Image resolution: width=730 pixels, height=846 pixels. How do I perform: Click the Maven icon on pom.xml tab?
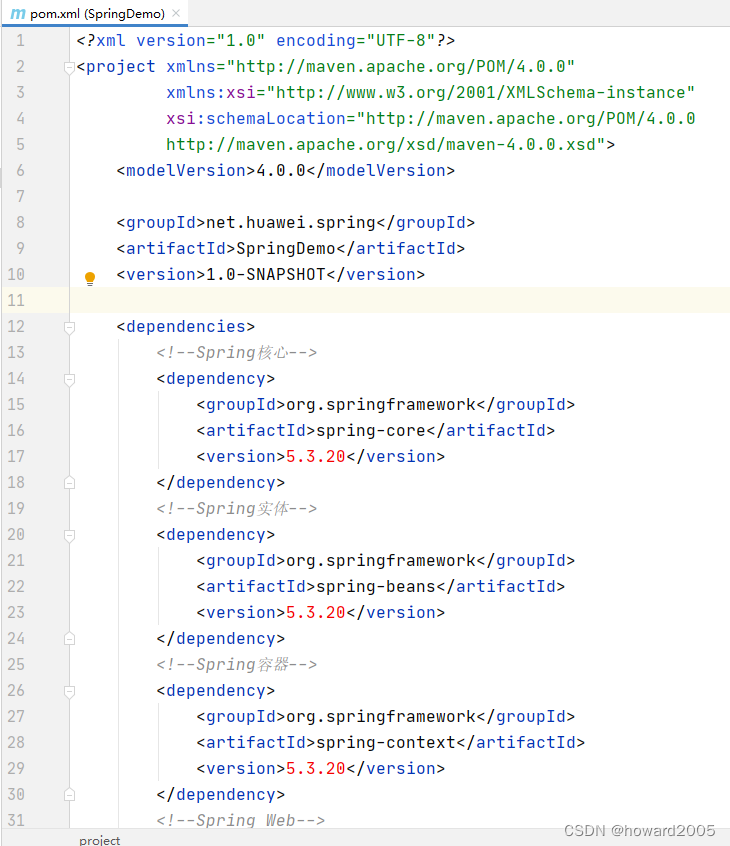tap(18, 13)
